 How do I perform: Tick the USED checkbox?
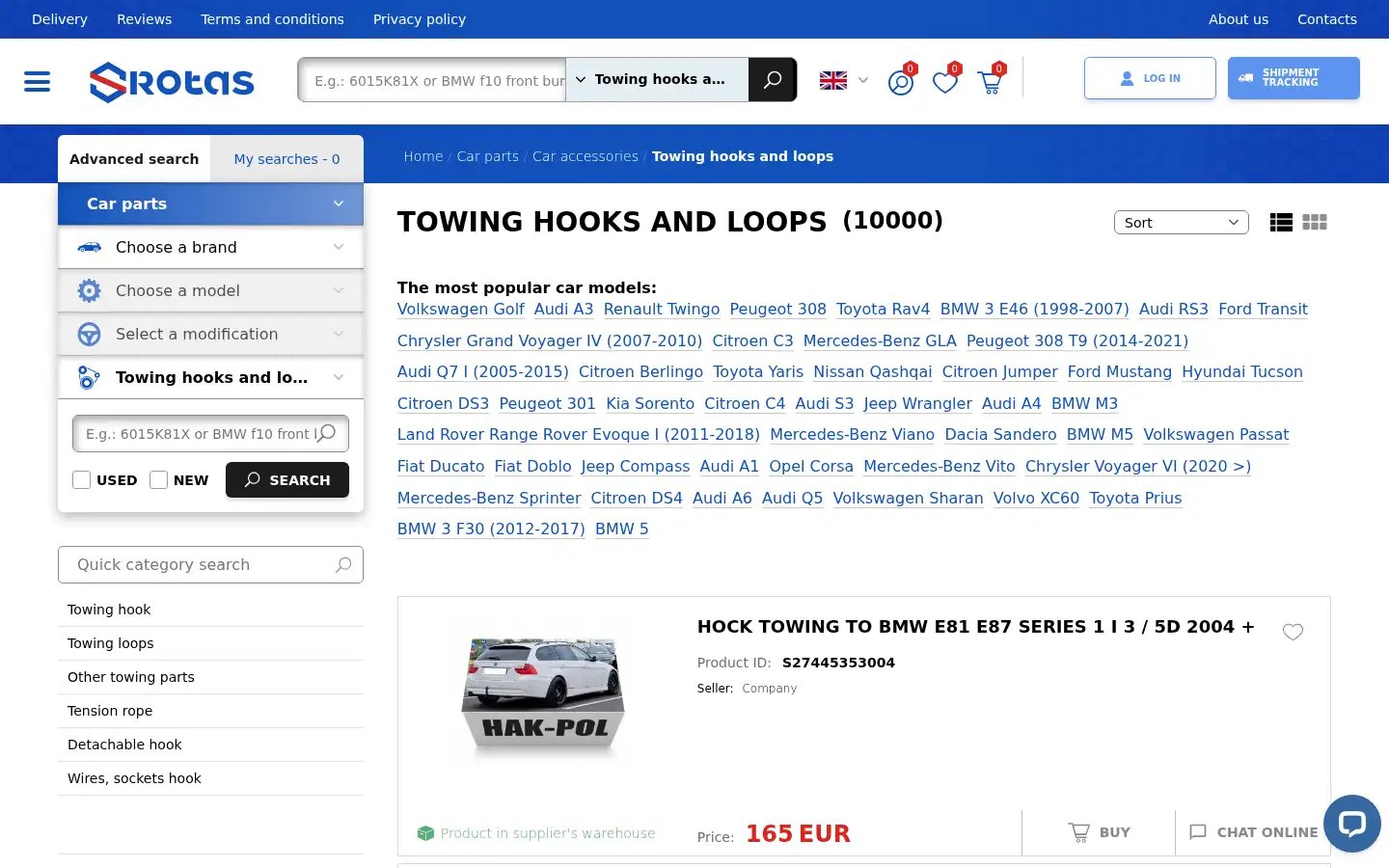point(82,479)
